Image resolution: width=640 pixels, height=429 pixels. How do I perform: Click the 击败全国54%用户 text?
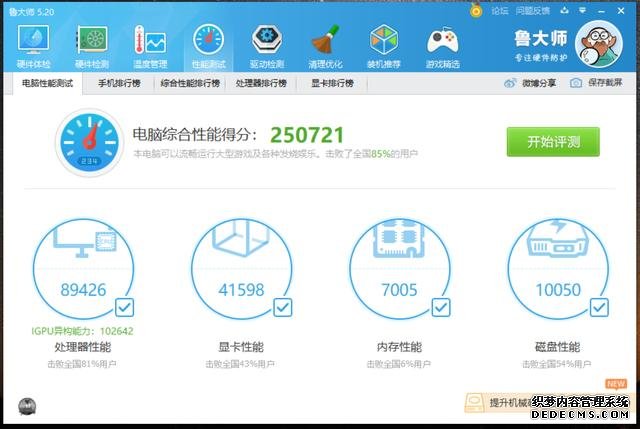pyautogui.click(x=557, y=364)
